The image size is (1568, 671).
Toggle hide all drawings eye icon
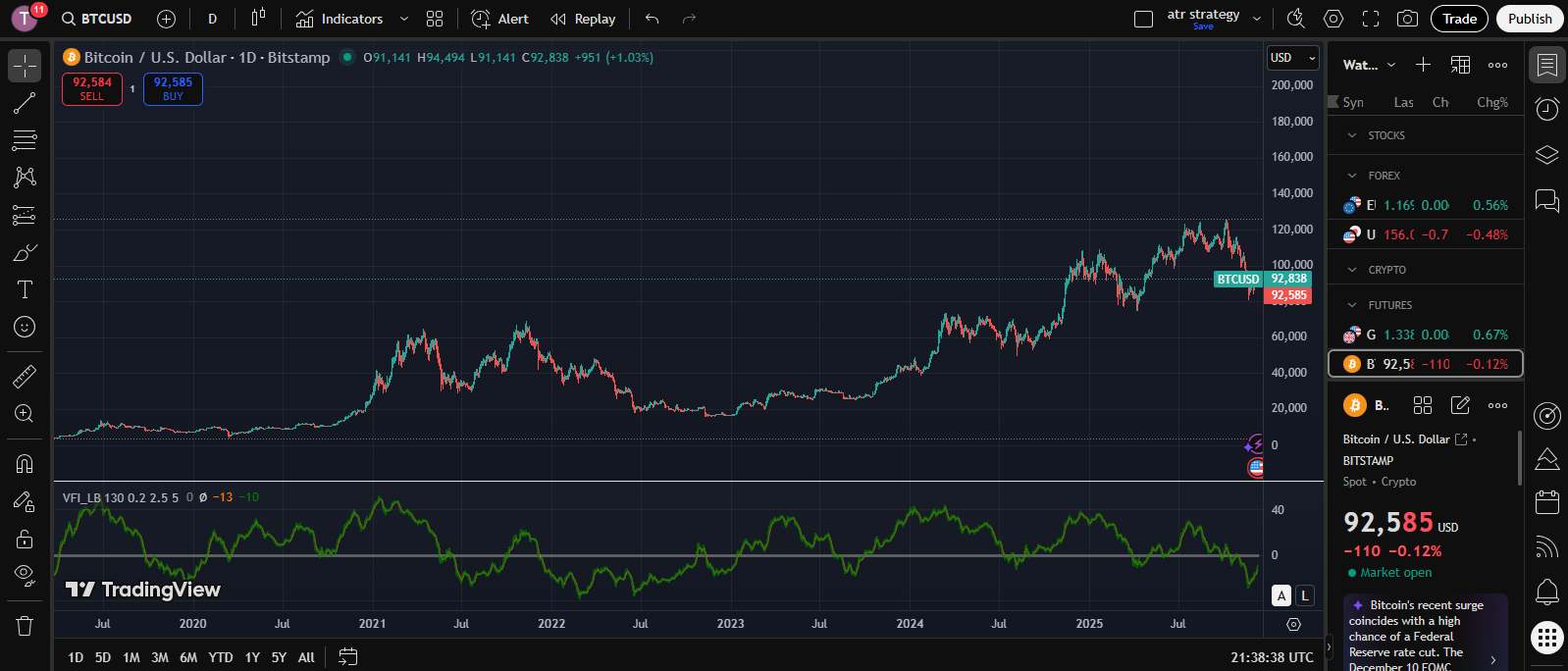(x=25, y=574)
